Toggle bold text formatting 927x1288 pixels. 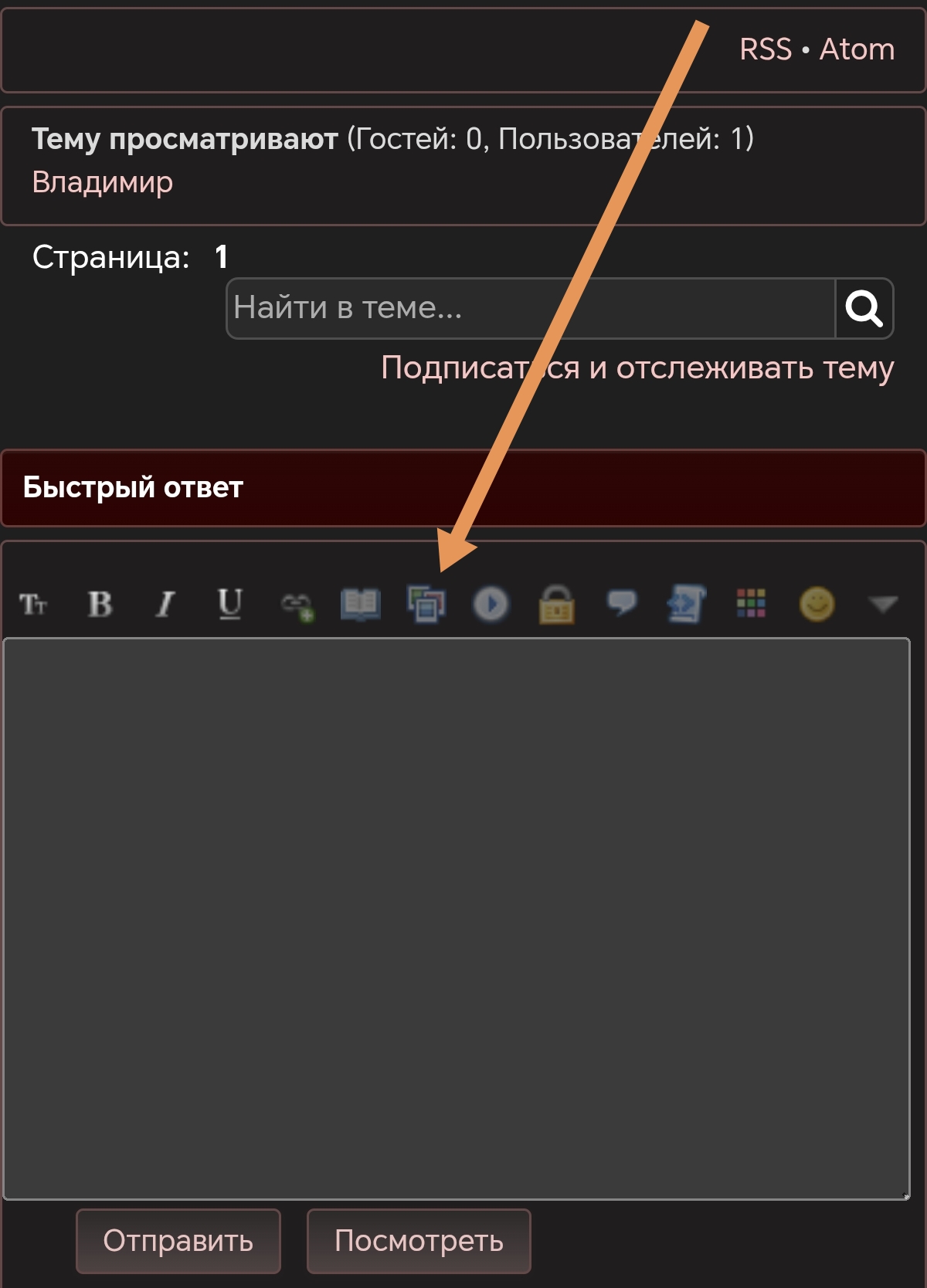pos(100,604)
